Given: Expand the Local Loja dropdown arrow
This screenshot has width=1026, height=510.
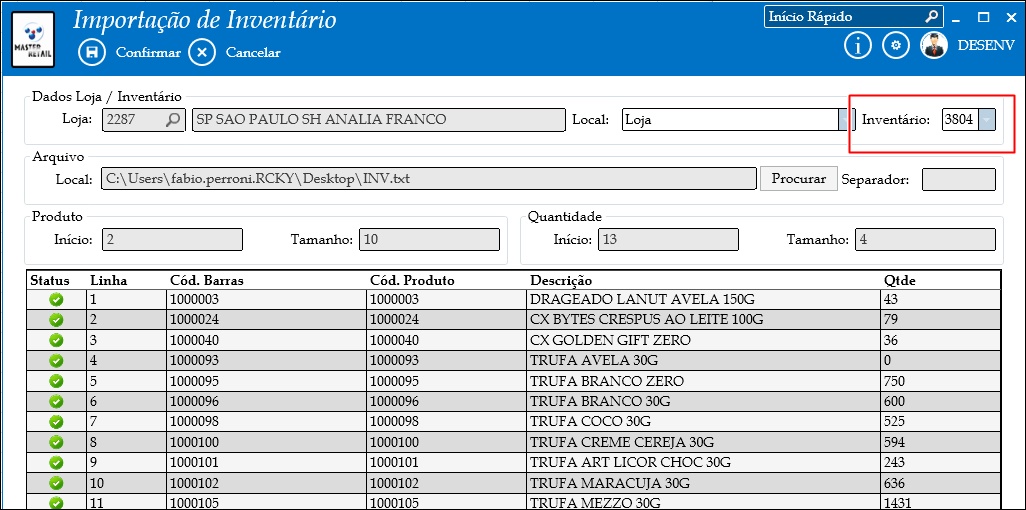Looking at the screenshot, I should tap(846, 120).
